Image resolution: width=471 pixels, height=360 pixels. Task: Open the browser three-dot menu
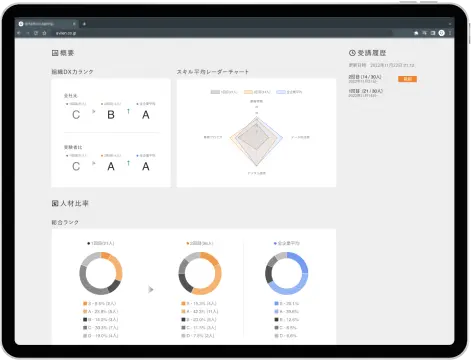[450, 33]
